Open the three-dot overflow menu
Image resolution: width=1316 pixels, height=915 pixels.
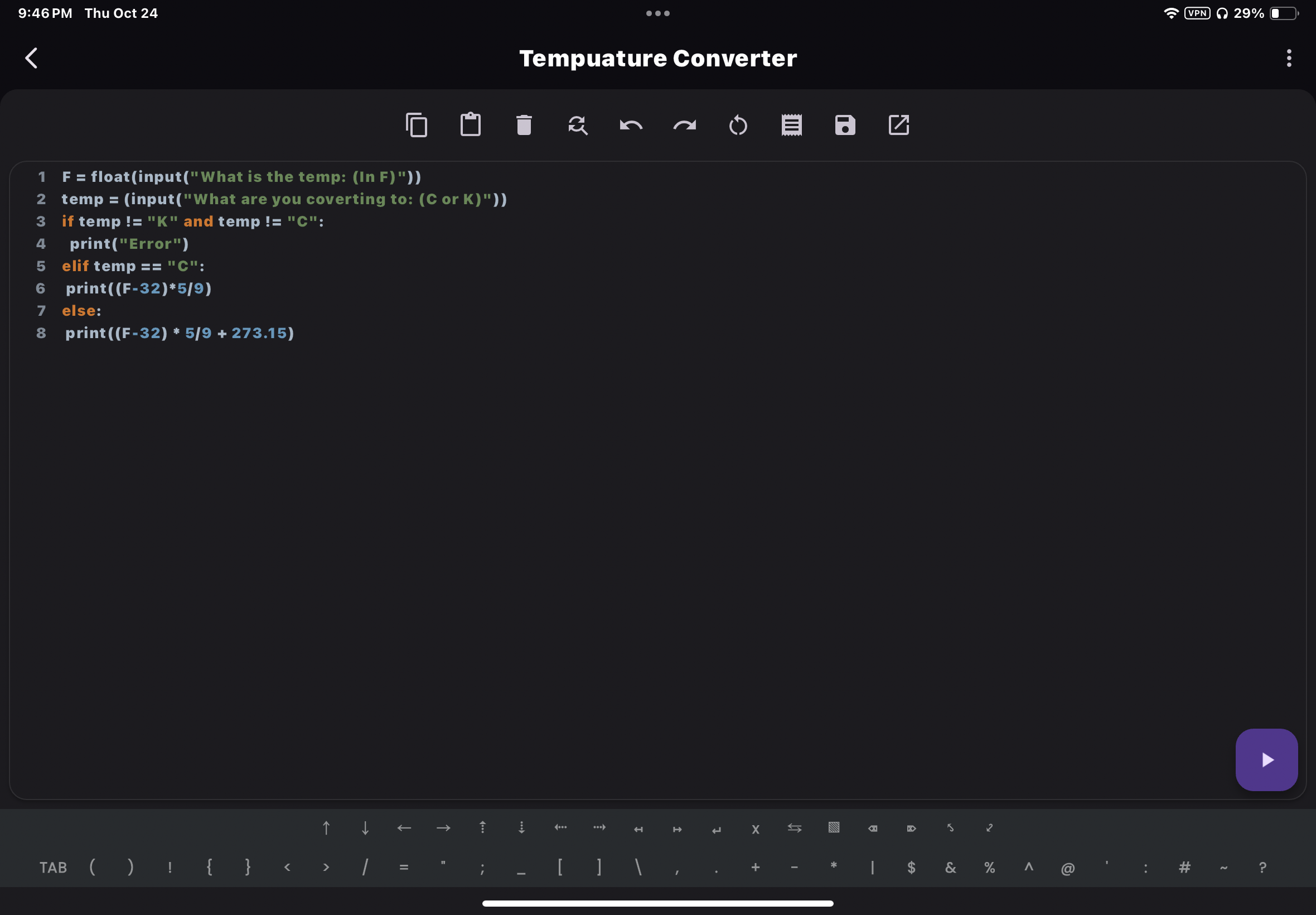(1289, 58)
